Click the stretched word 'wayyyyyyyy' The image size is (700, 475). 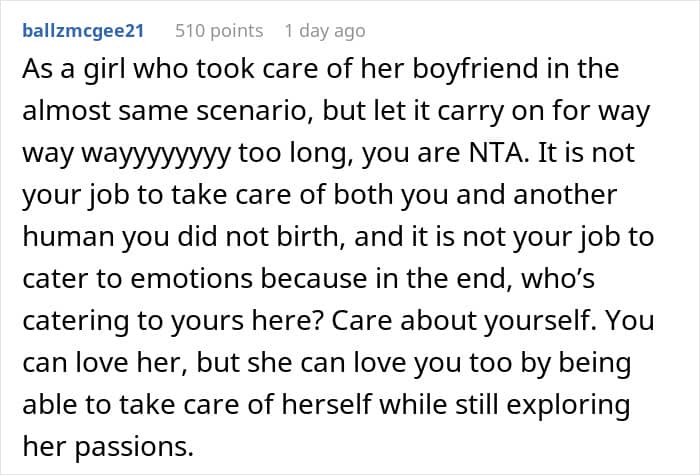156,154
